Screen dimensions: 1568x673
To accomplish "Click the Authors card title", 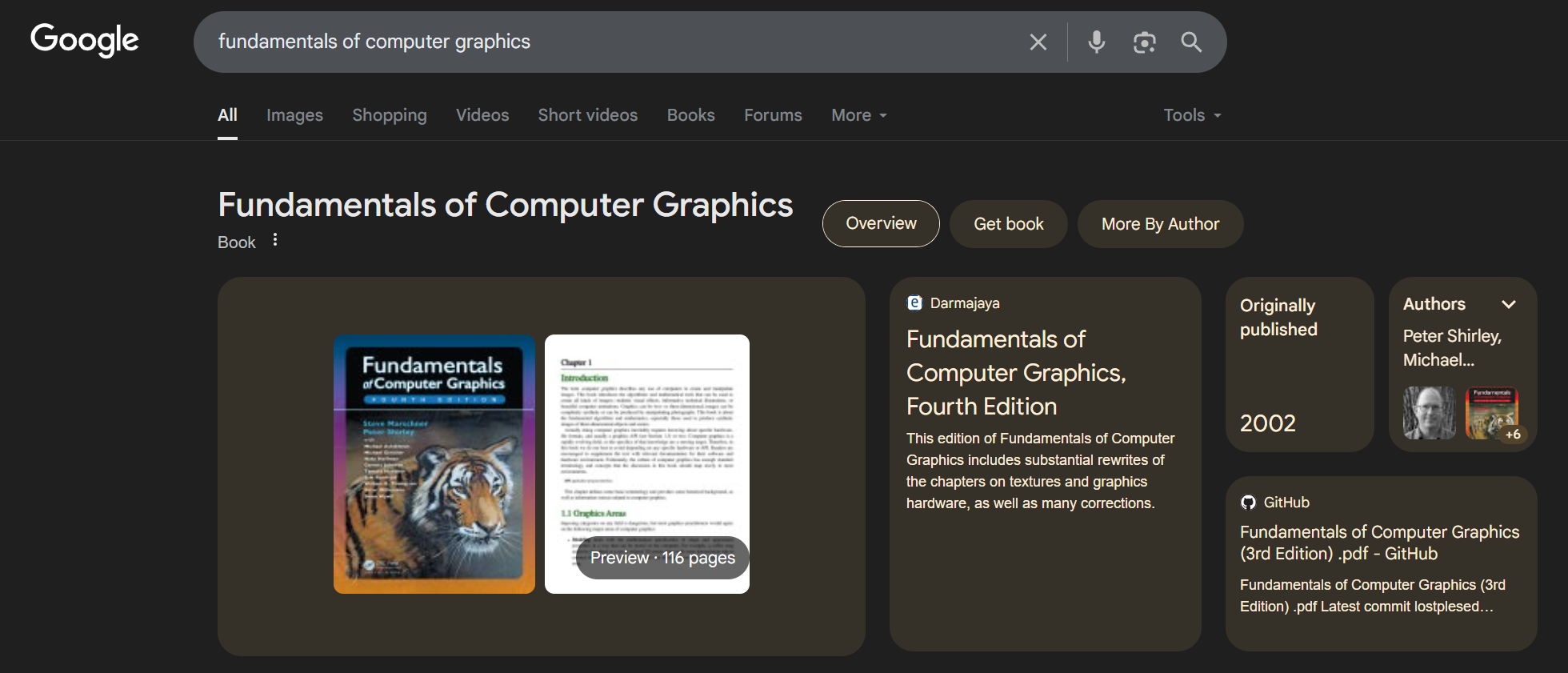I will 1434,304.
